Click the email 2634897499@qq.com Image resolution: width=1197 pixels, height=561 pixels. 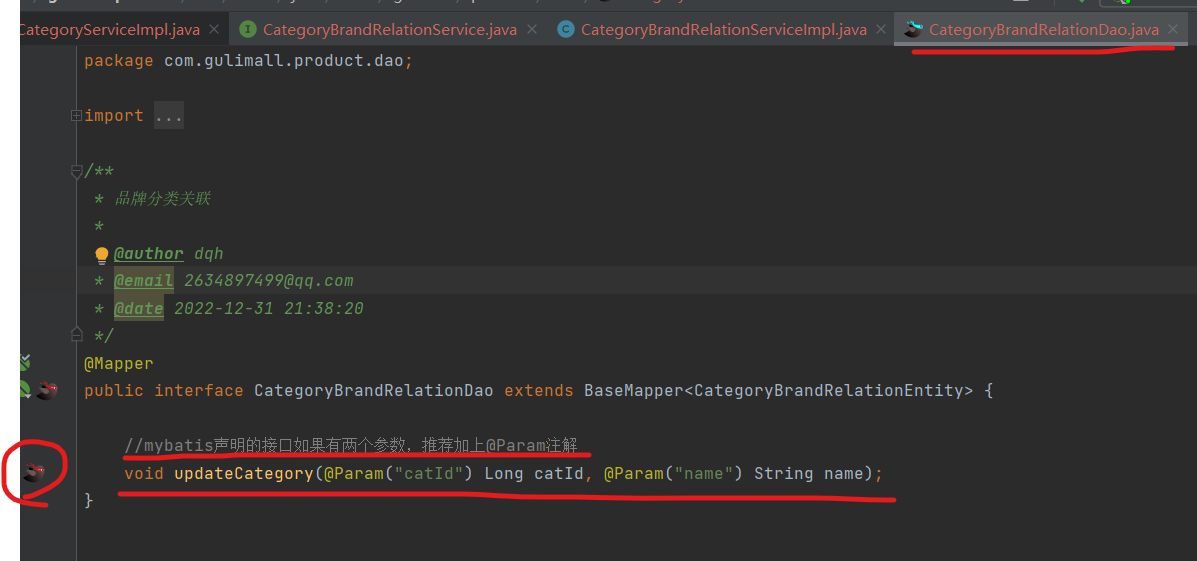268,281
